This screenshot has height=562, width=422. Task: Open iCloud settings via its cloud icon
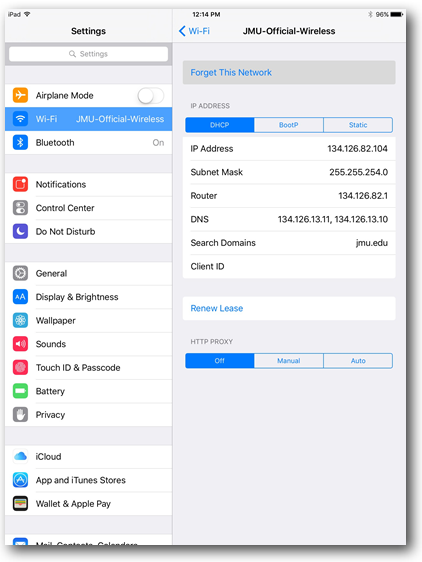click(20, 456)
